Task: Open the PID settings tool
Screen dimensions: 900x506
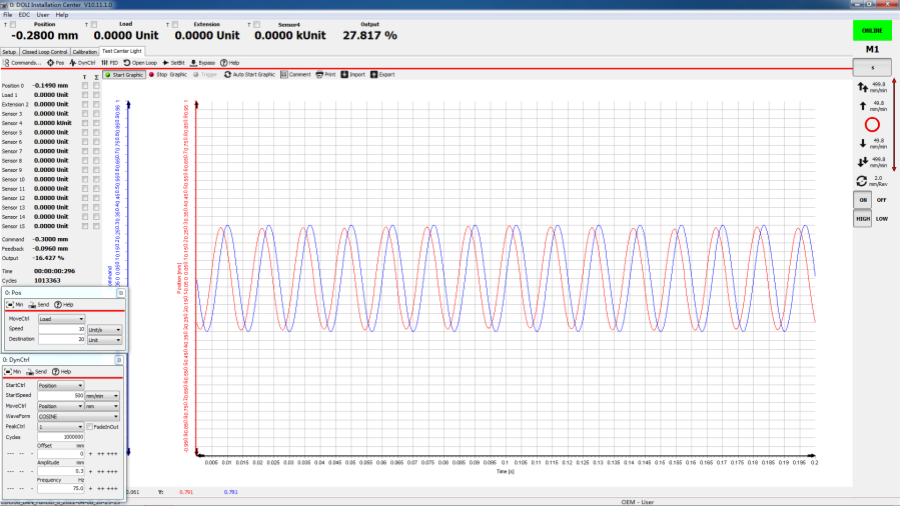Action: [x=110, y=63]
